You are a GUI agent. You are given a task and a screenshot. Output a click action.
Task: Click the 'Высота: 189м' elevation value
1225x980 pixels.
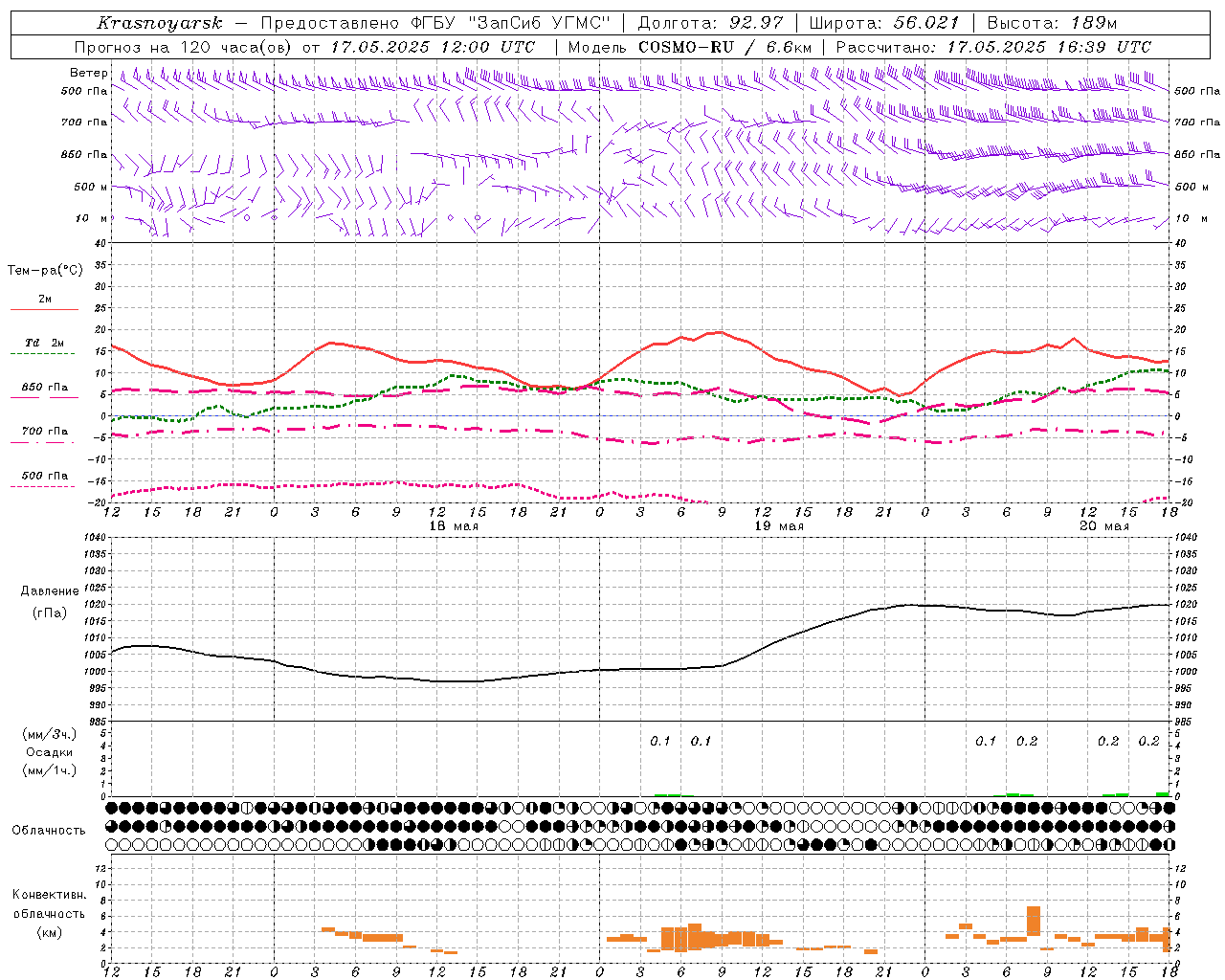click(1051, 23)
